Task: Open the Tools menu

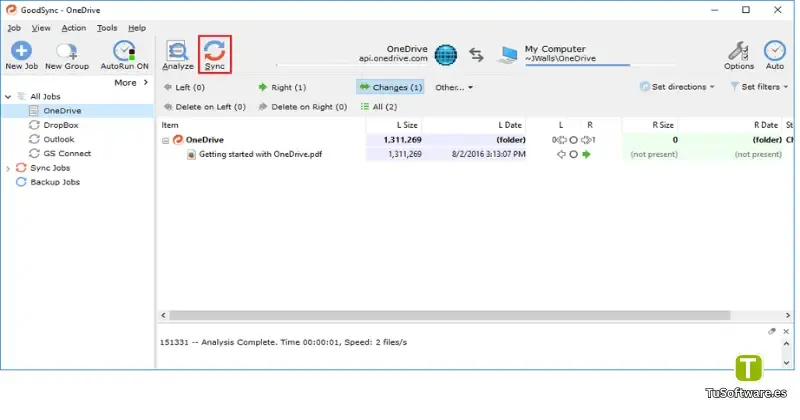Action: pos(107,28)
